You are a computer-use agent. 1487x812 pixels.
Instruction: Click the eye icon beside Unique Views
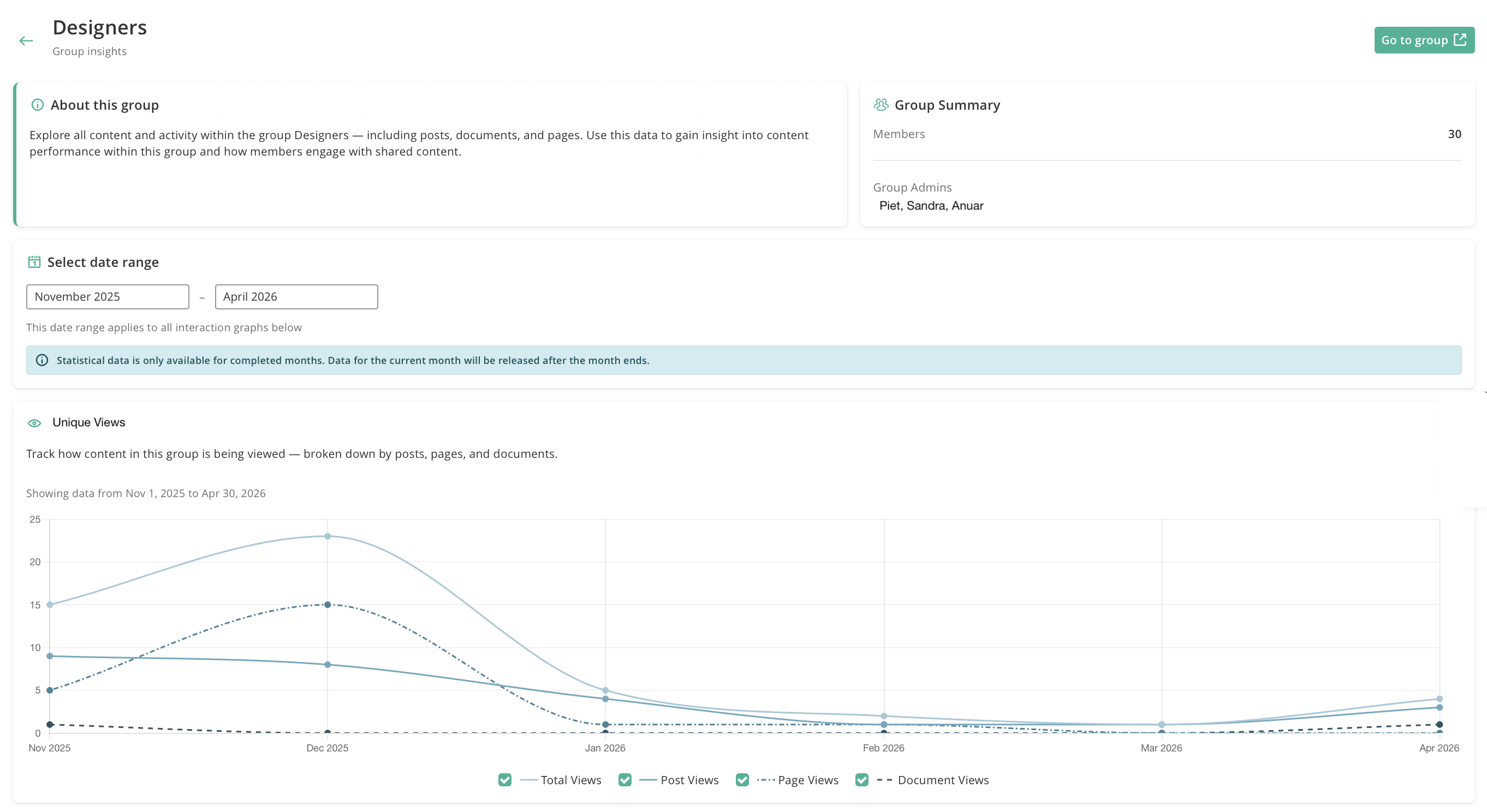[34, 423]
